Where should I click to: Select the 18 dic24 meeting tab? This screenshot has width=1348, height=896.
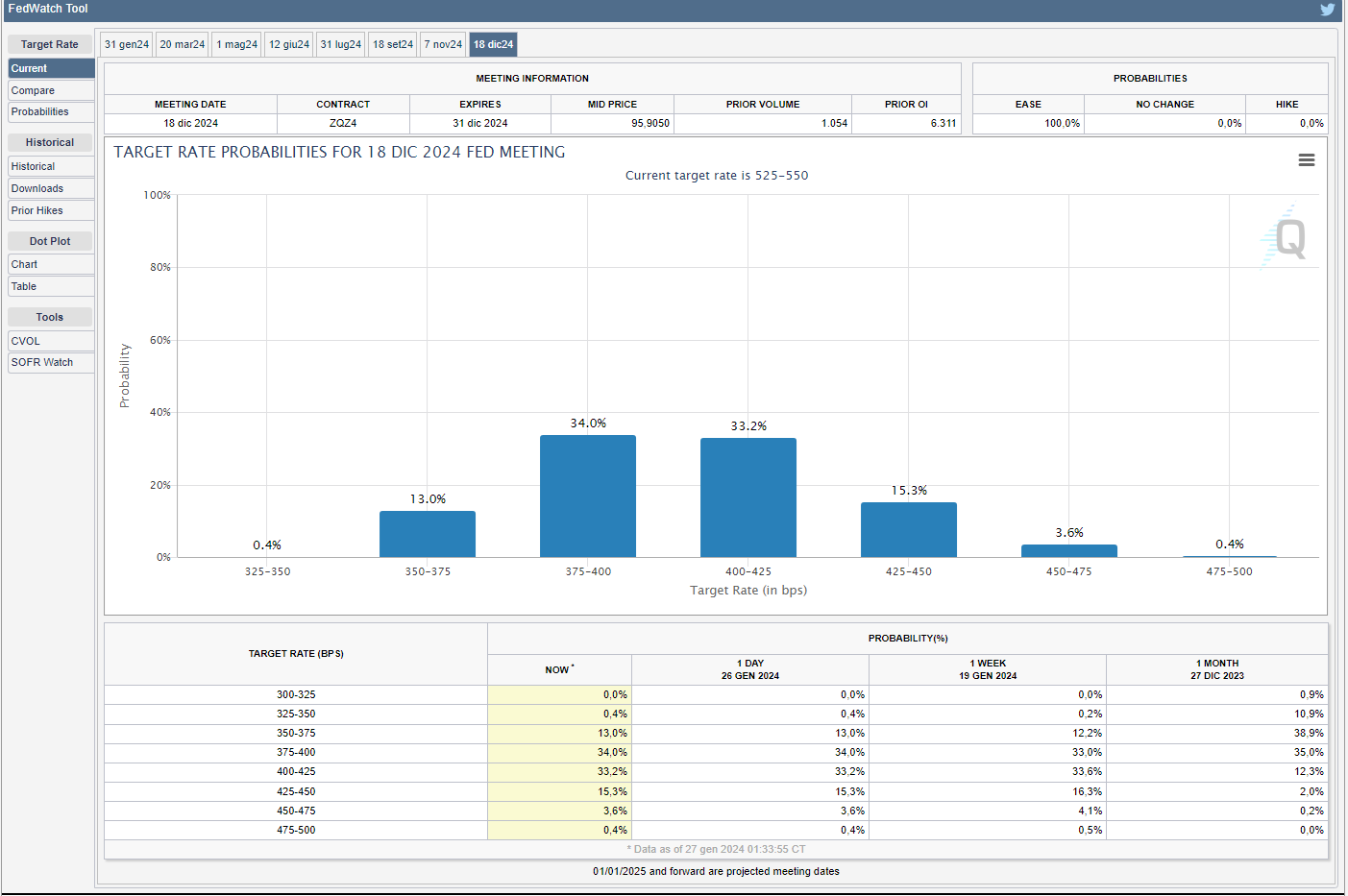493,44
